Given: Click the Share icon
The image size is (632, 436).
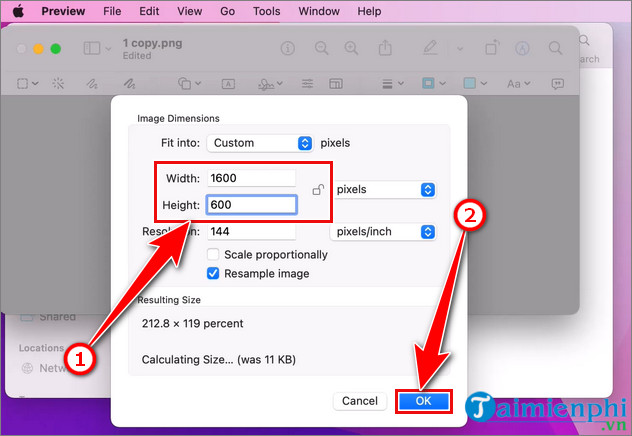Looking at the screenshot, I should click(385, 48).
